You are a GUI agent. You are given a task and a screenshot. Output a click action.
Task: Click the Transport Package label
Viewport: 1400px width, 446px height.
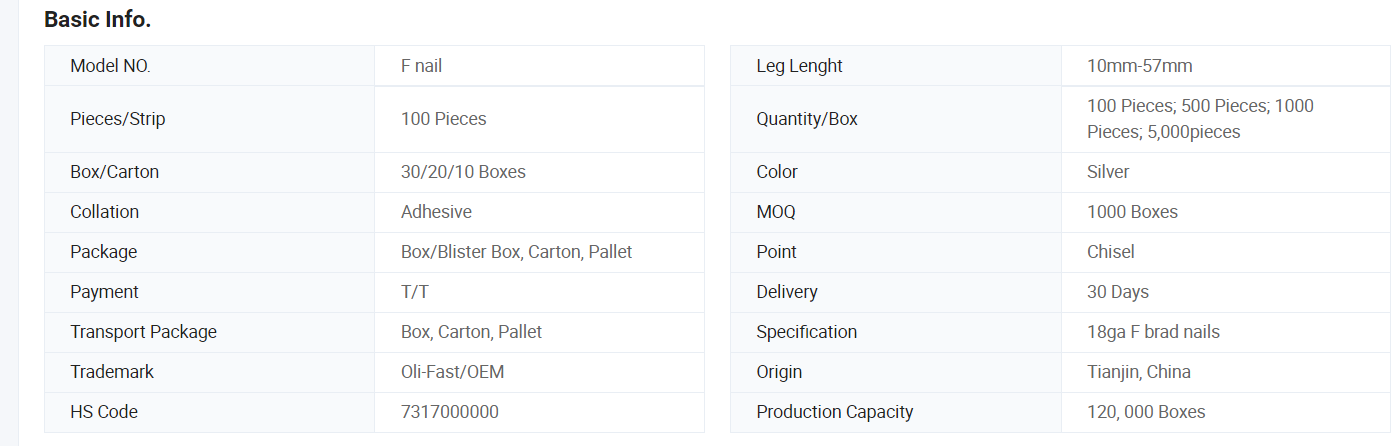(143, 332)
